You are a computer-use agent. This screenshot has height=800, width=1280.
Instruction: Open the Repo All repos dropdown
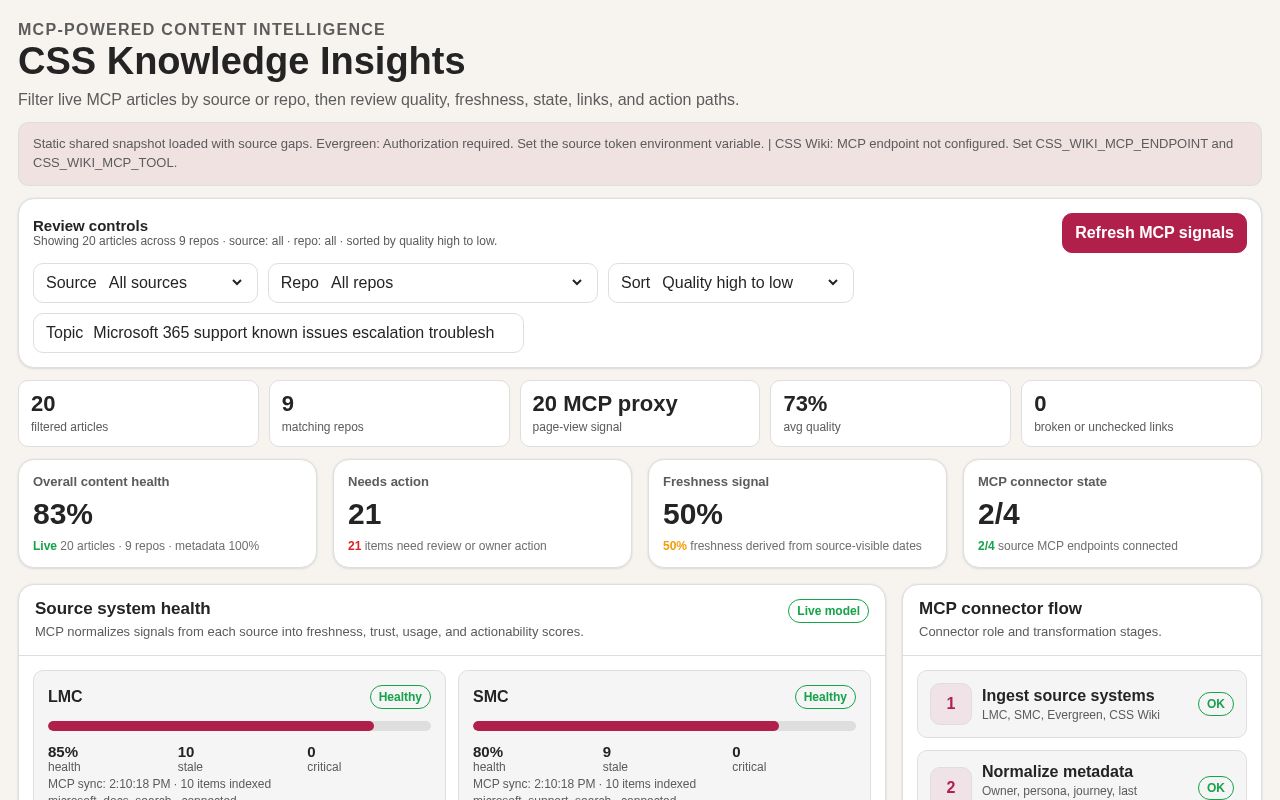432,283
